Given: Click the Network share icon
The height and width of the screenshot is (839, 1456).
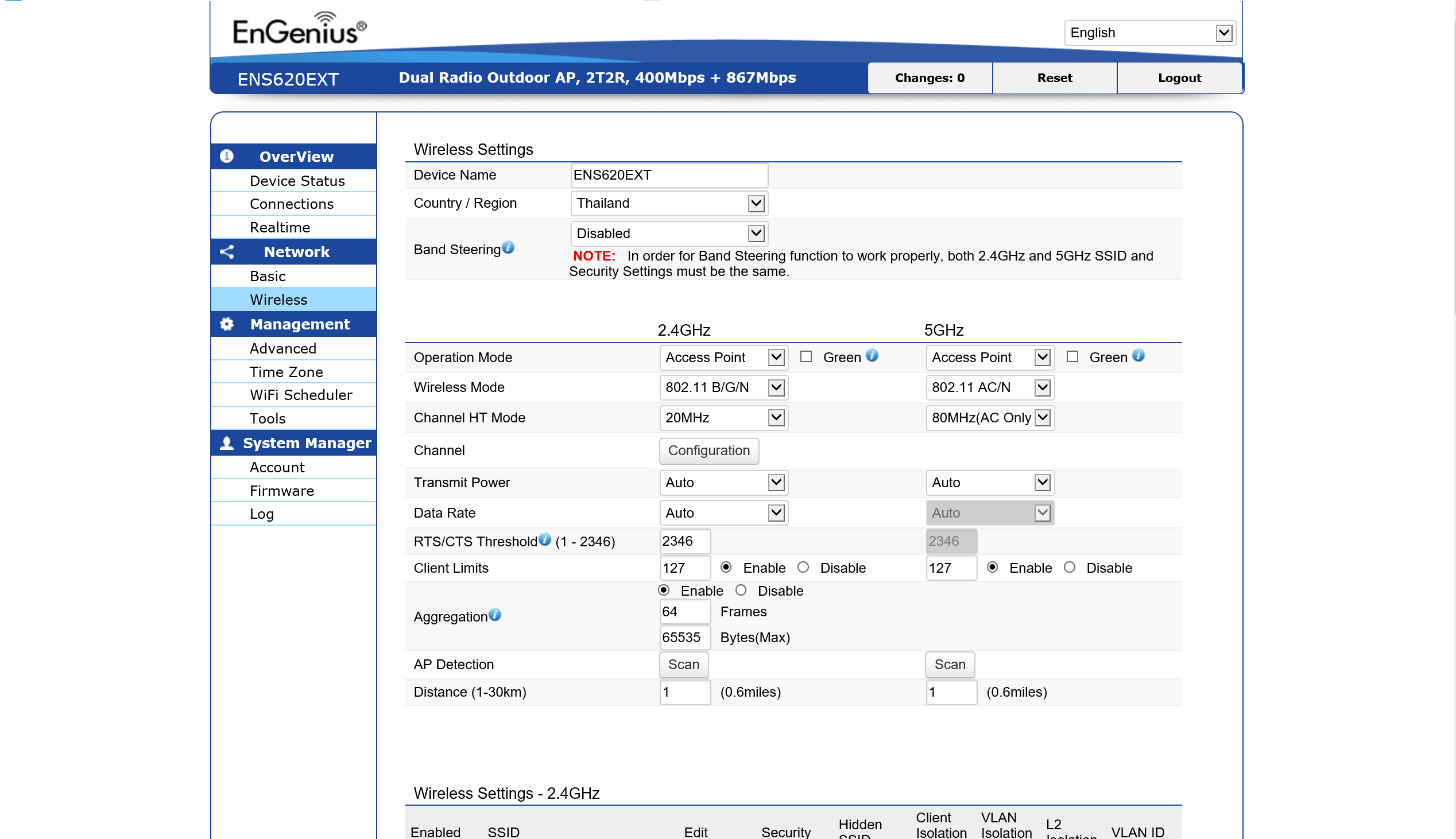Looking at the screenshot, I should click(x=227, y=252).
